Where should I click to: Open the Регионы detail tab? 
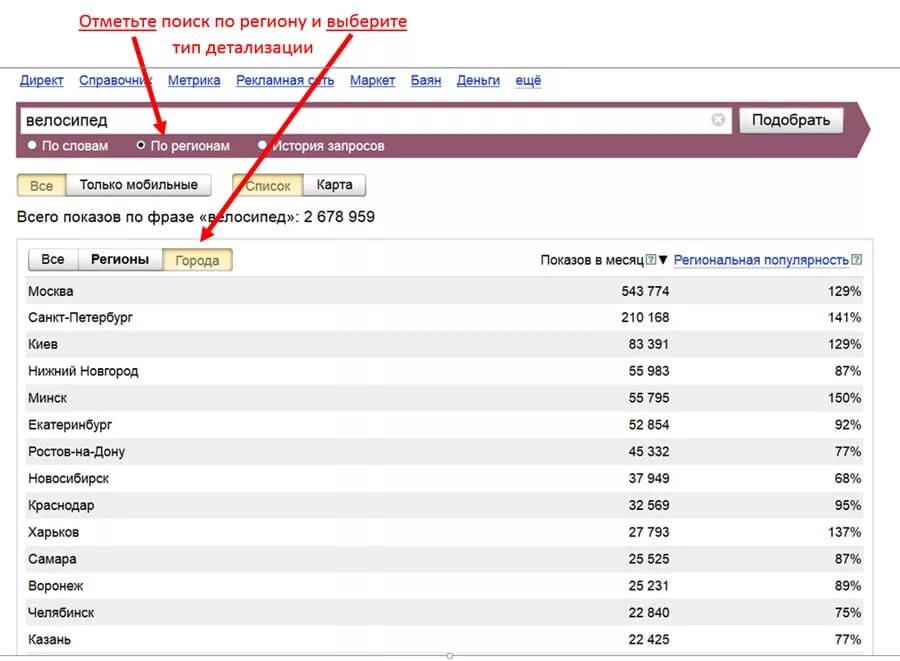120,259
